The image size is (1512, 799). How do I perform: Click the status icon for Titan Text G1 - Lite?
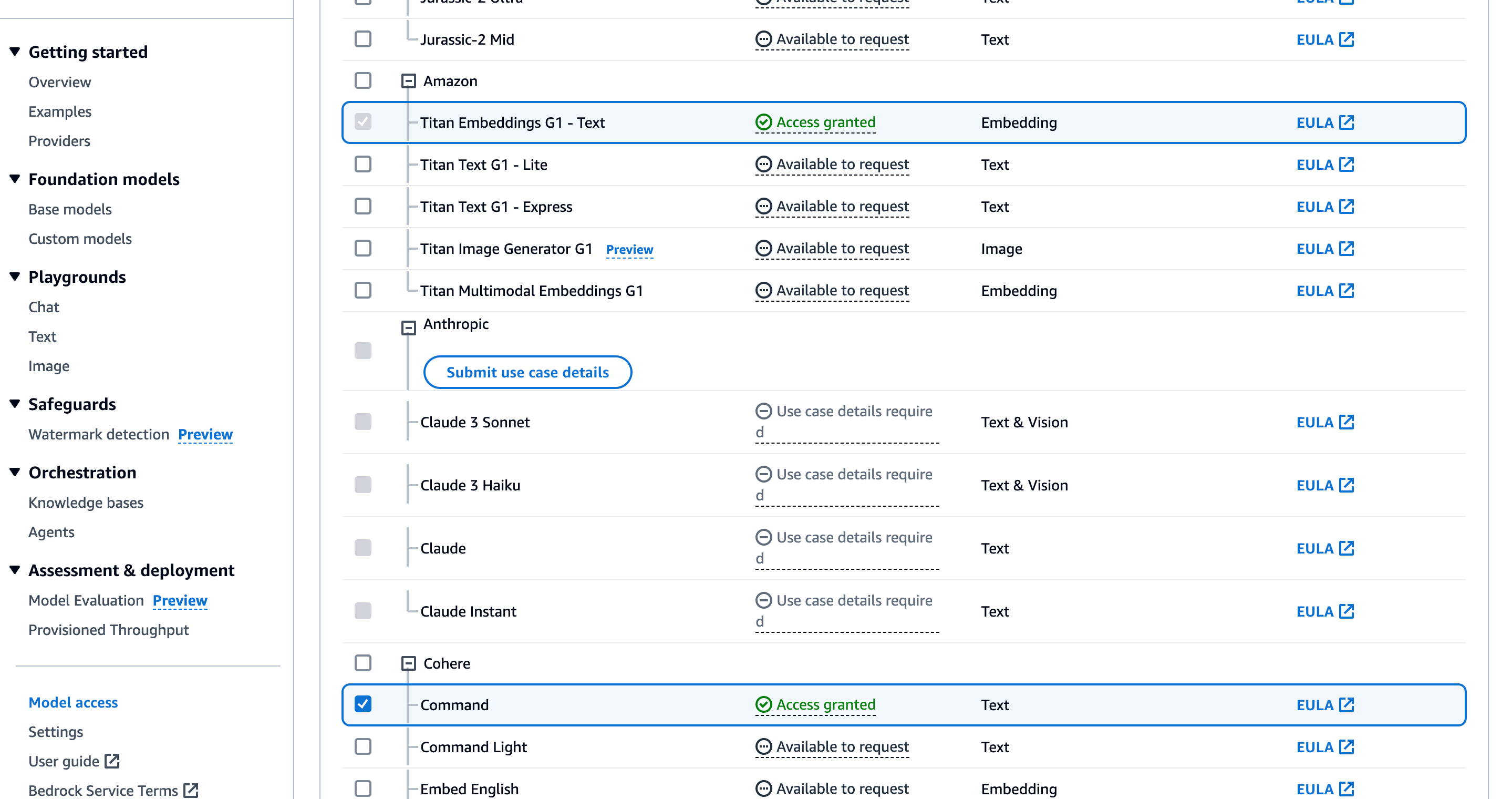pos(763,165)
